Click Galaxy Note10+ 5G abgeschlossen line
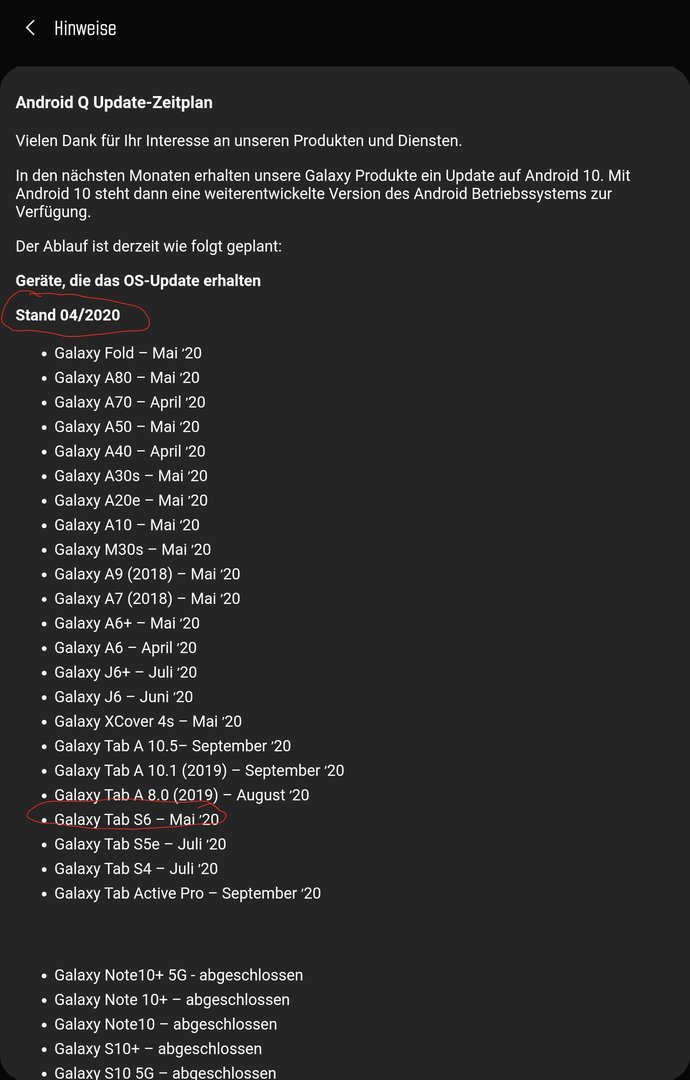The width and height of the screenshot is (690, 1080). tap(178, 975)
